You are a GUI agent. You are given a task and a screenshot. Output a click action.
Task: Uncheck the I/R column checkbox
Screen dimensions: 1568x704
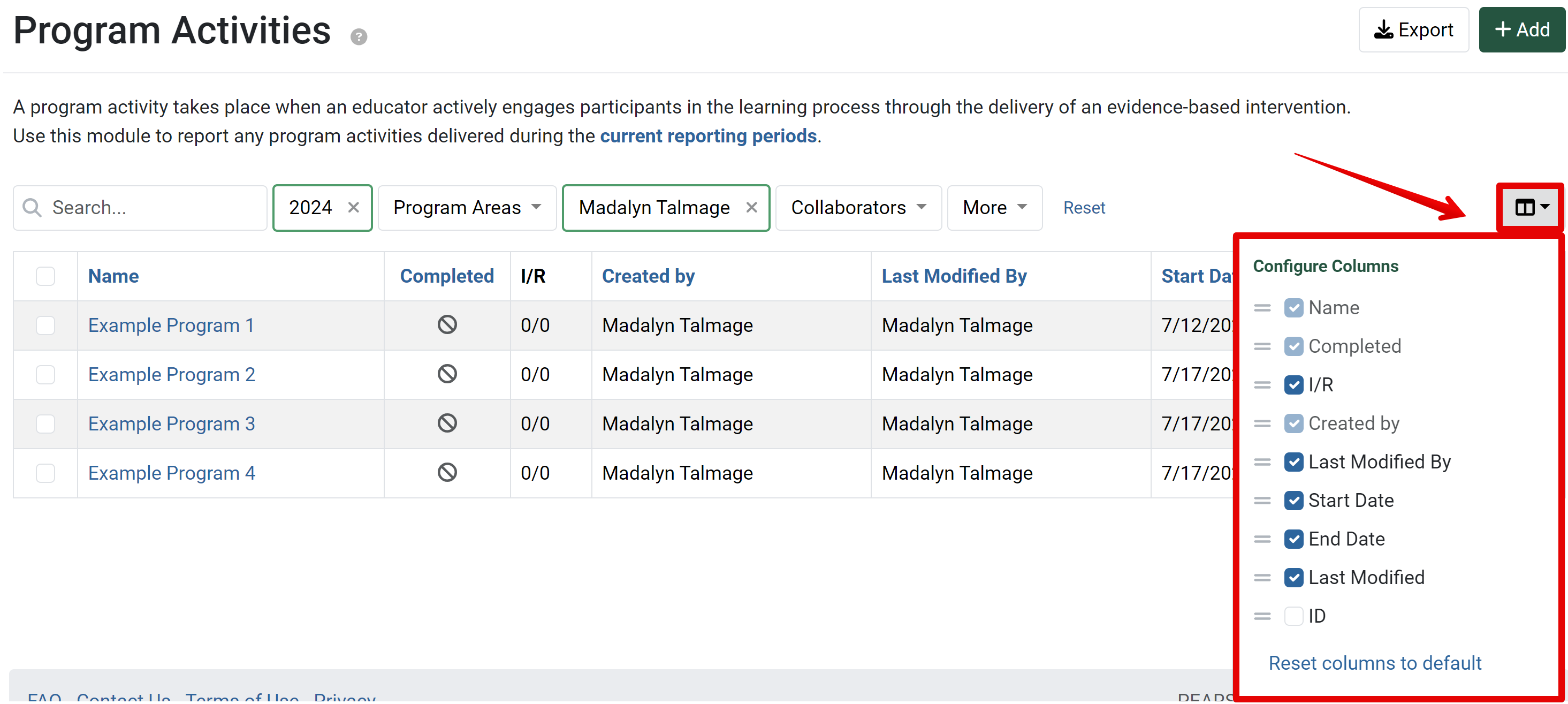click(x=1293, y=385)
